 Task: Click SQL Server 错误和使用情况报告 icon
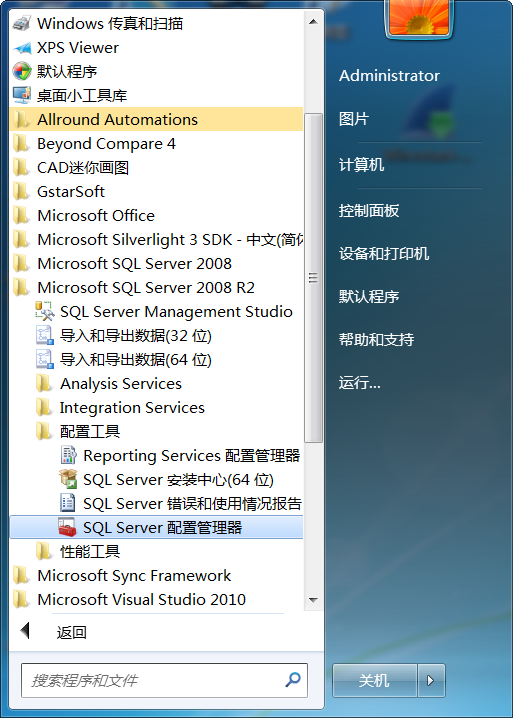[68, 503]
